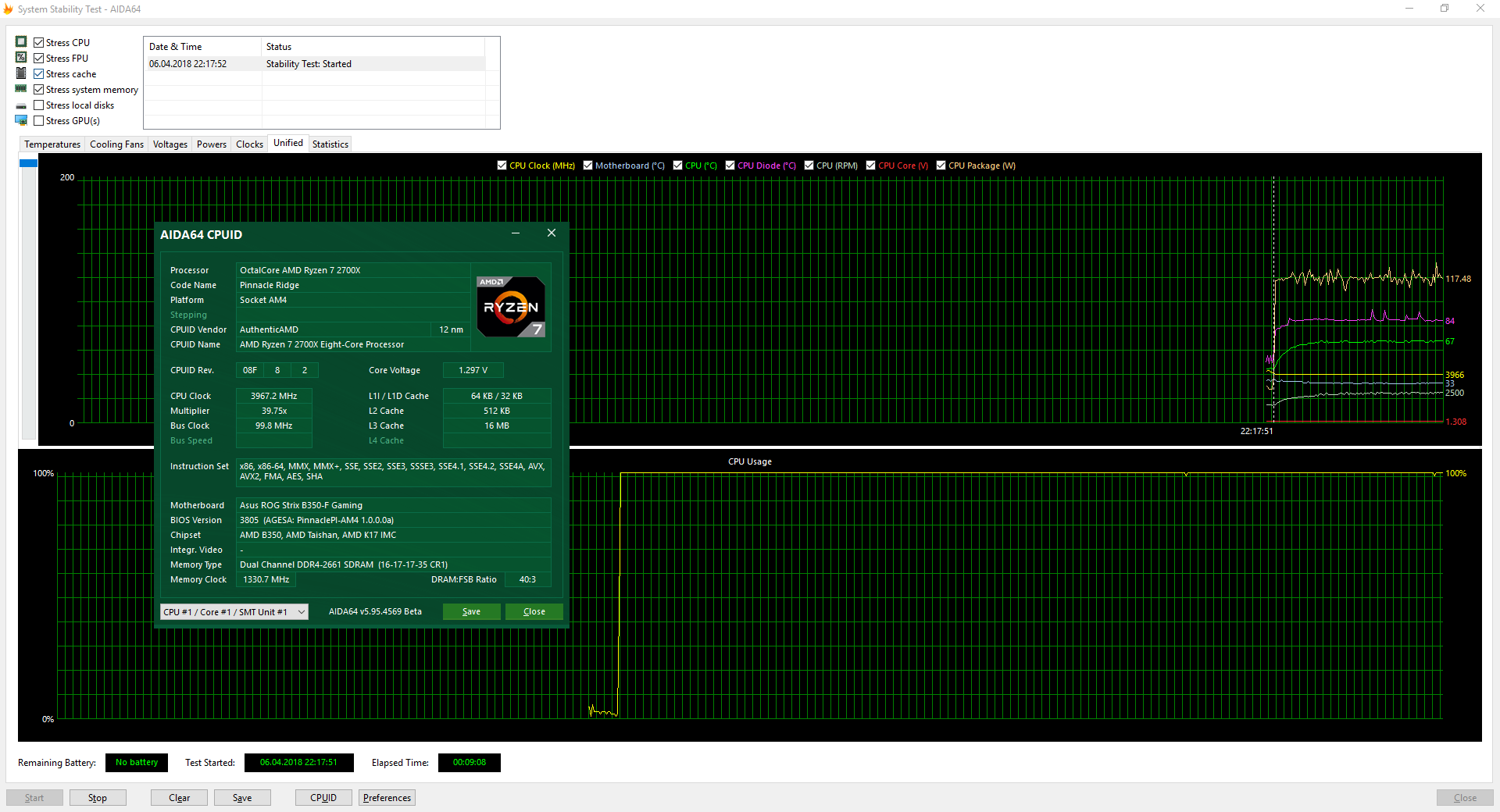The image size is (1500, 812).
Task: Hide the Motherboard (°C) graph line
Action: click(587, 166)
